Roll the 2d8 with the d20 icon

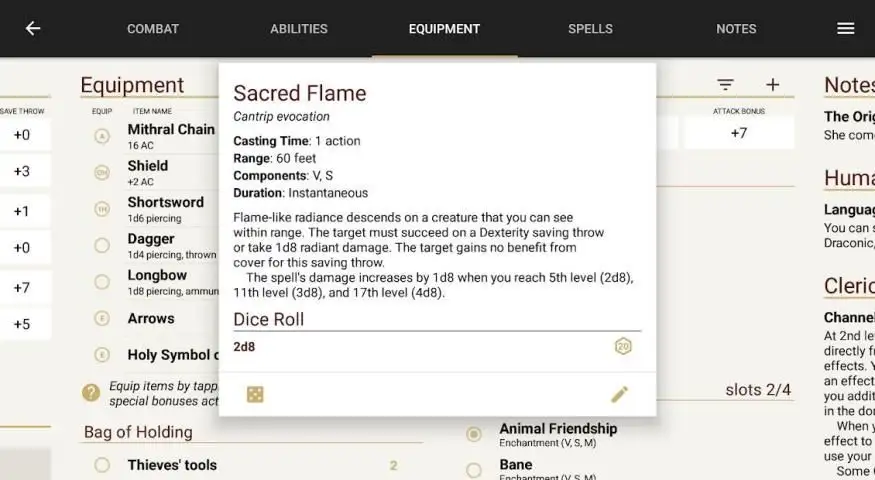623,347
